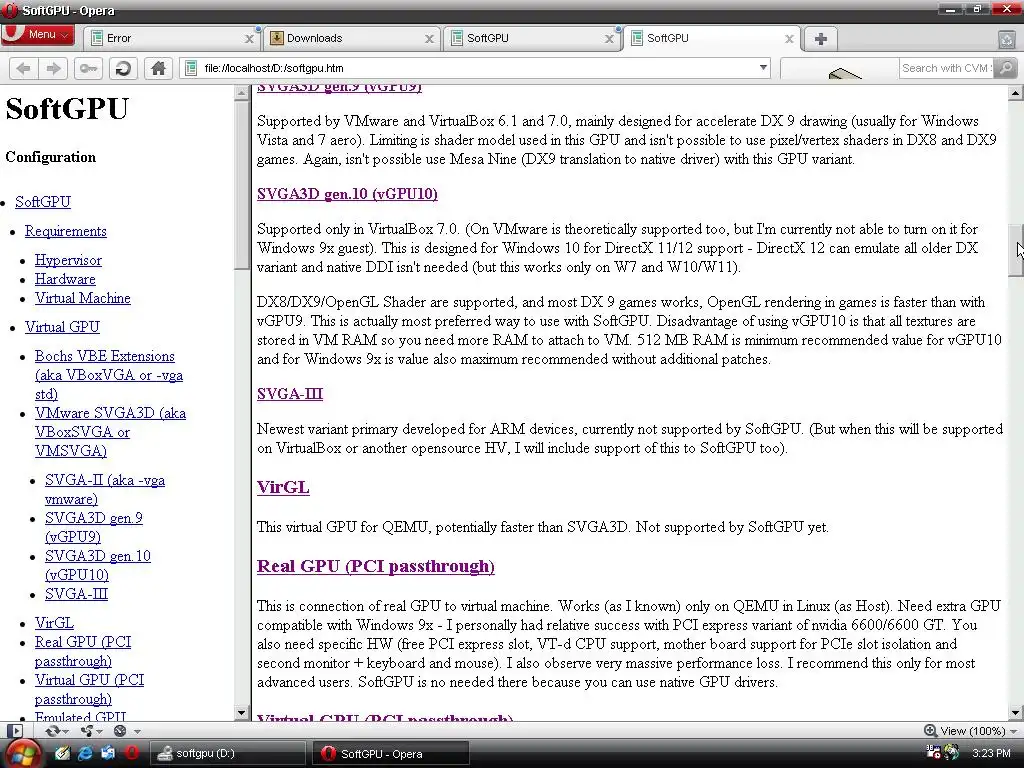Open the SVGA-III sidebar link

pos(76,594)
